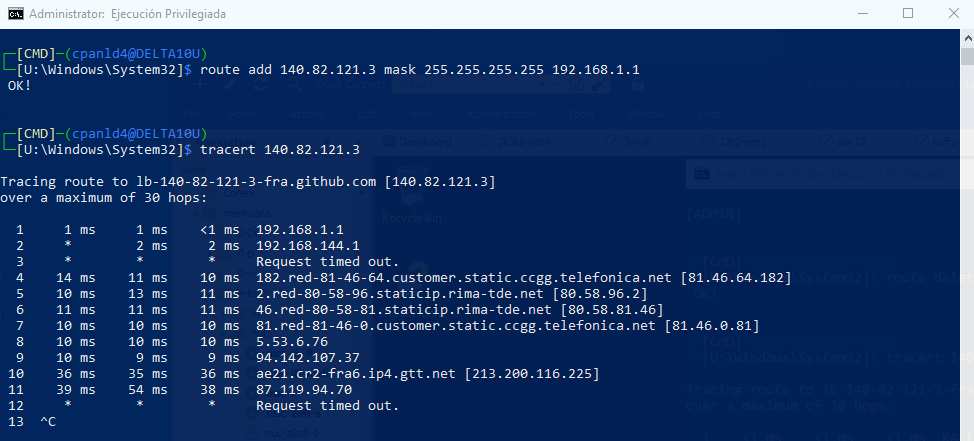Viewport: 974px width, 441px height.
Task: Expand the Quick Connect host dropdown
Action: (544, 84)
